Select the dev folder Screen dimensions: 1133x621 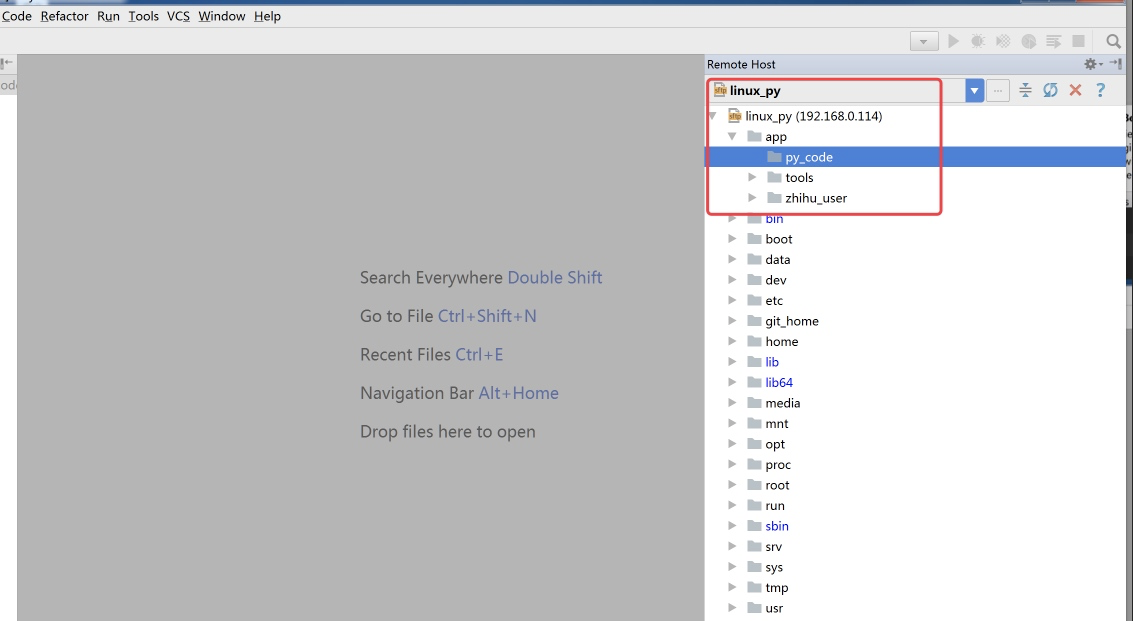(x=775, y=280)
